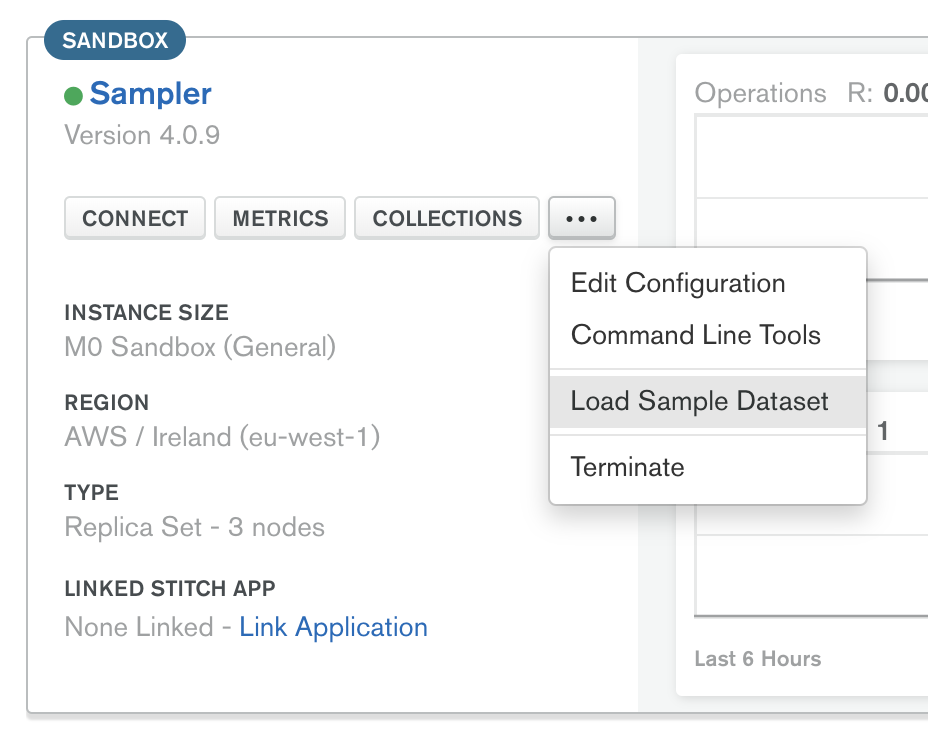Click the SANDBOX tier badge
The image size is (928, 740).
[x=114, y=40]
